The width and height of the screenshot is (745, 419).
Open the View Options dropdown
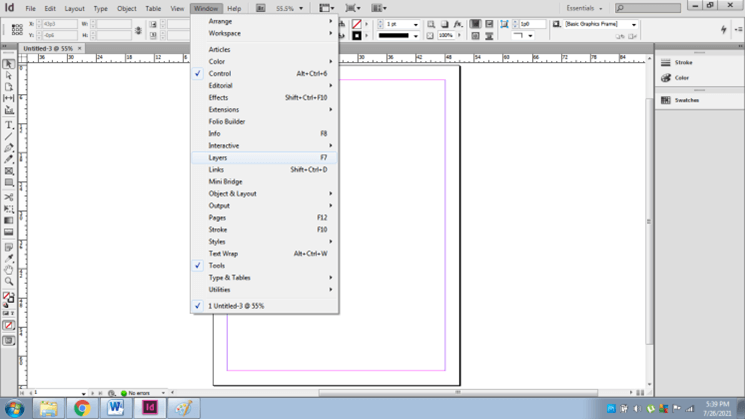click(326, 8)
